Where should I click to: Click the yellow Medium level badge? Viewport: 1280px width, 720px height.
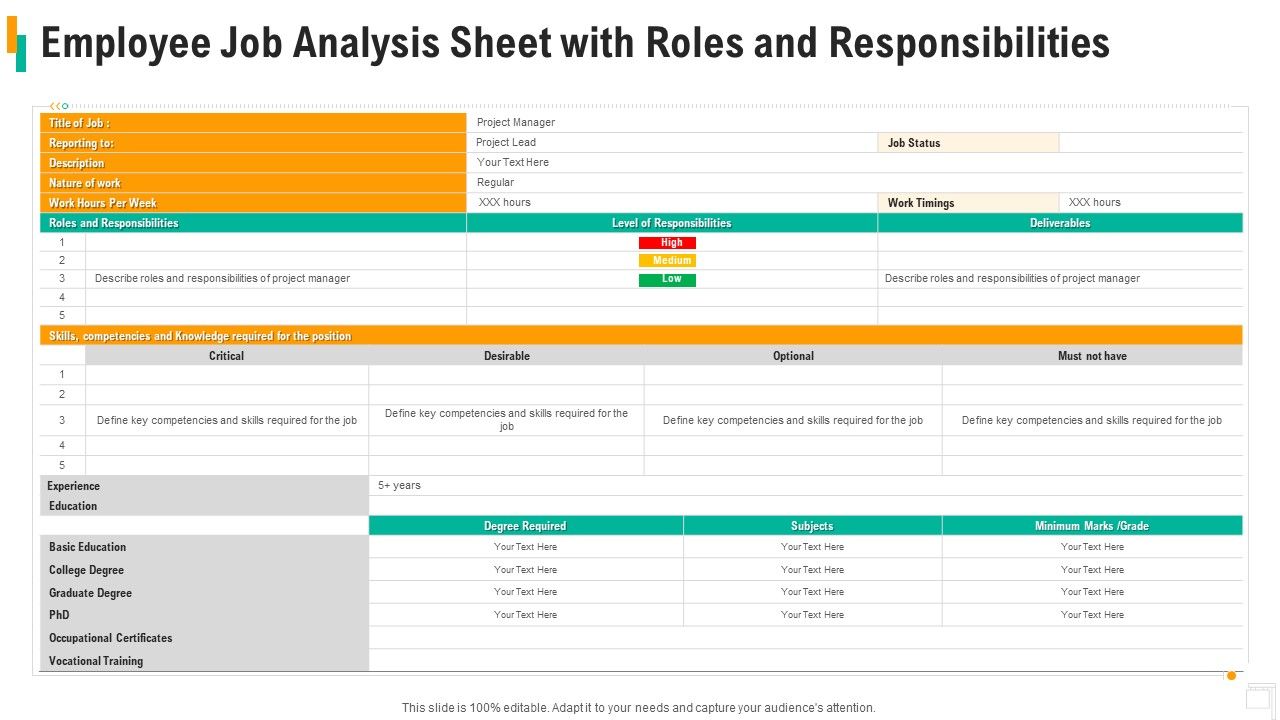click(667, 261)
